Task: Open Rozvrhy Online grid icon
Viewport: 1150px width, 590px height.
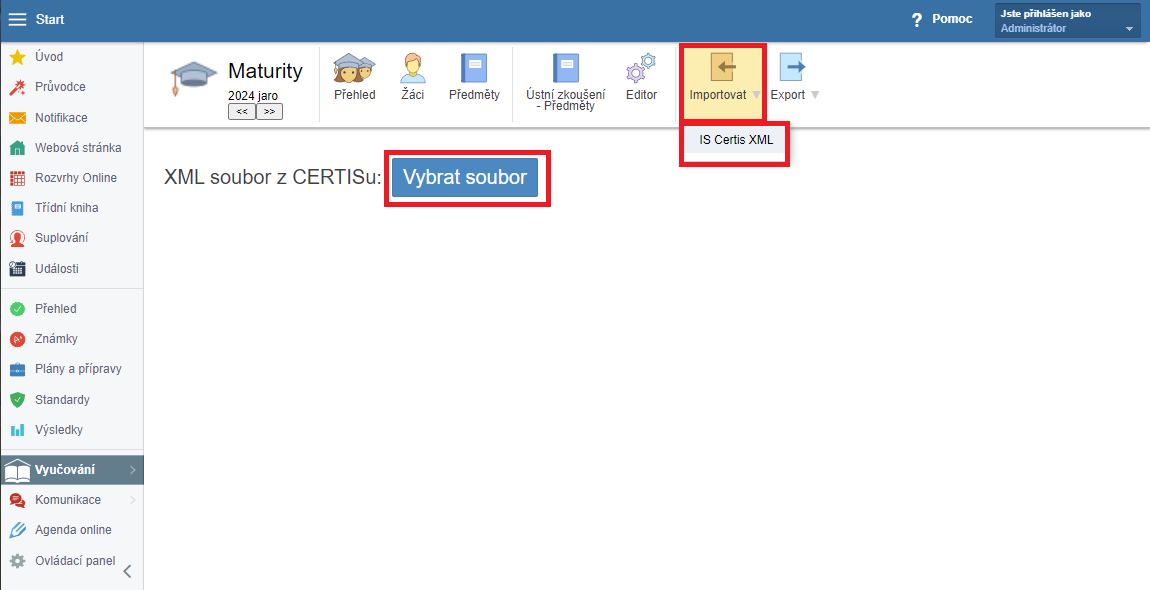Action: (18, 178)
